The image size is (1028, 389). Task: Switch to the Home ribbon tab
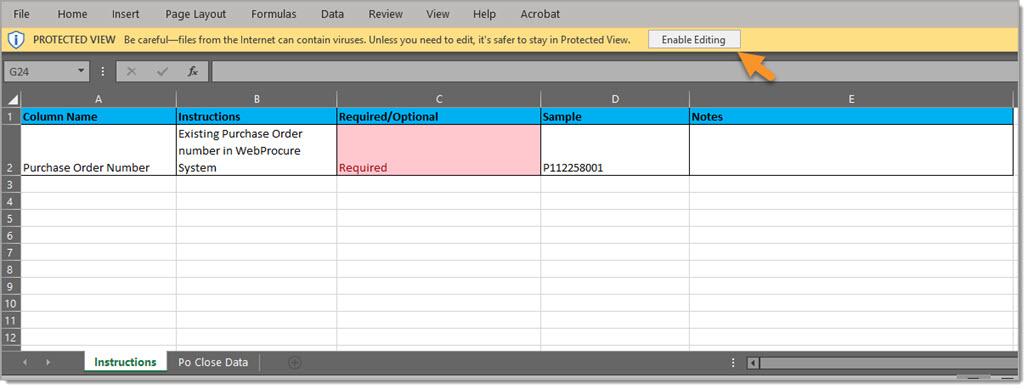[72, 14]
